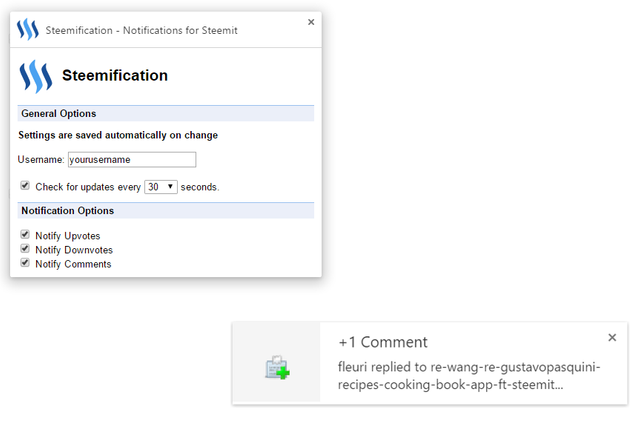Click the comment notification icon with green plus

coord(277,367)
